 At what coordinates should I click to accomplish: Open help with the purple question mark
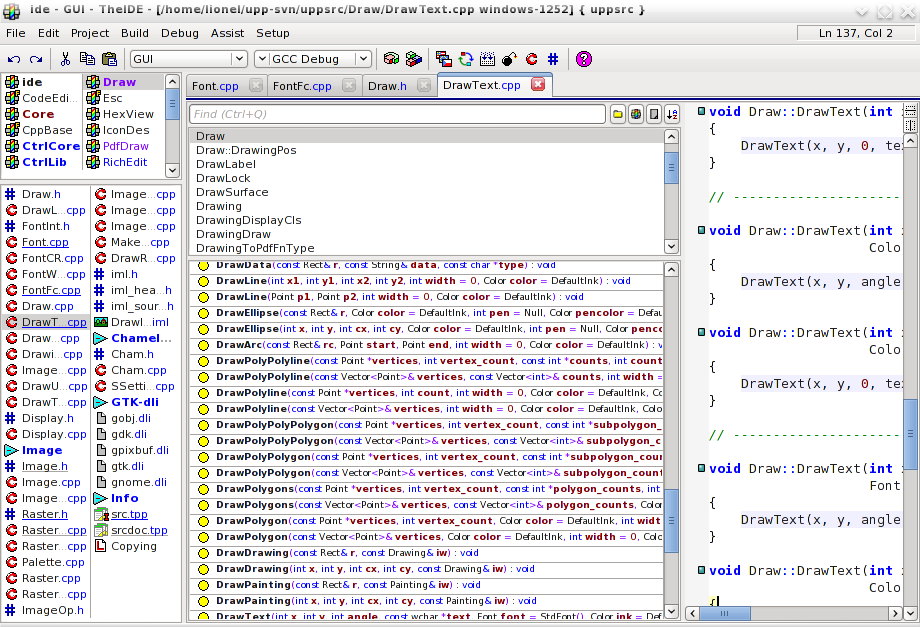click(x=584, y=59)
